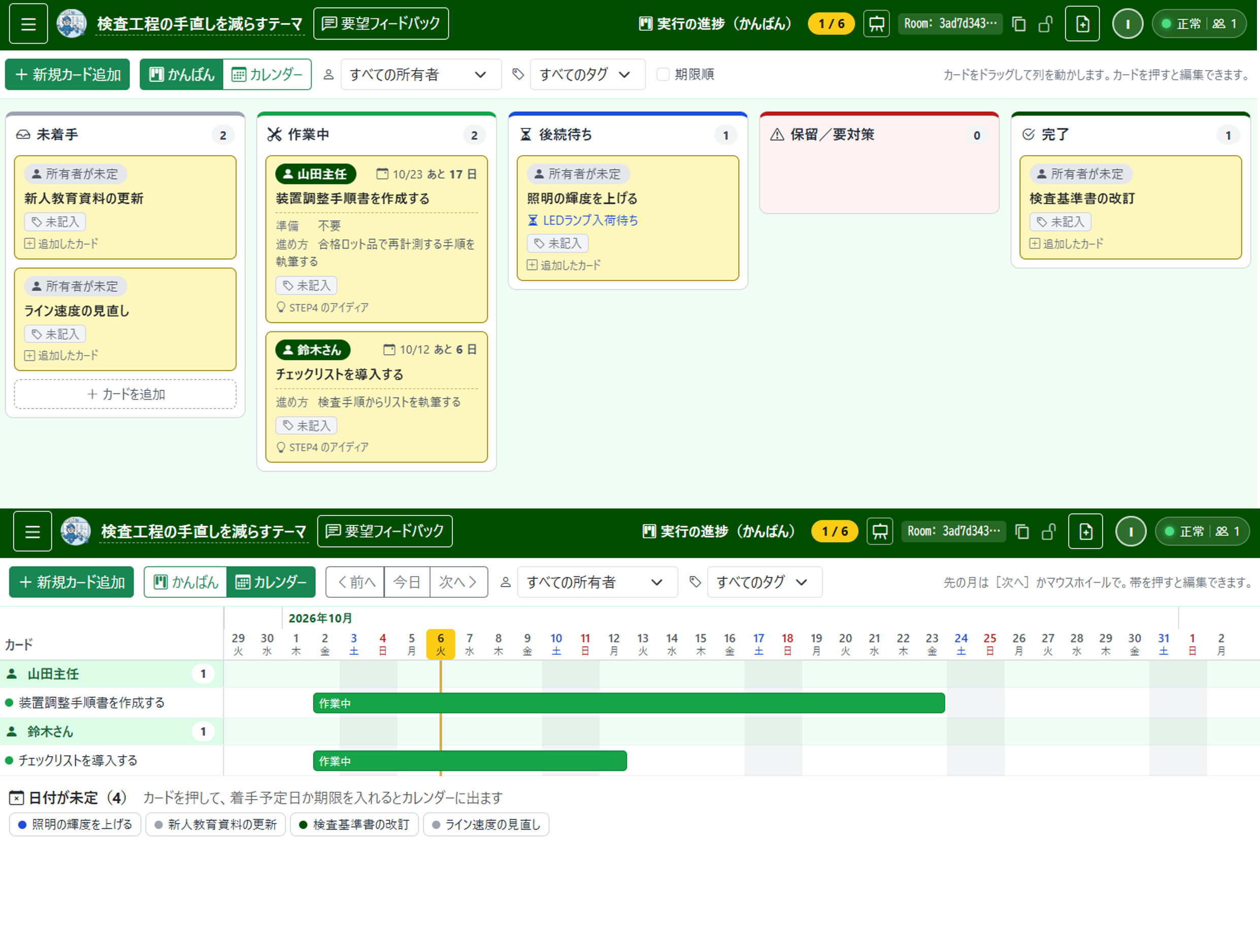Click 正常 connection status pill in top header

1199,24
